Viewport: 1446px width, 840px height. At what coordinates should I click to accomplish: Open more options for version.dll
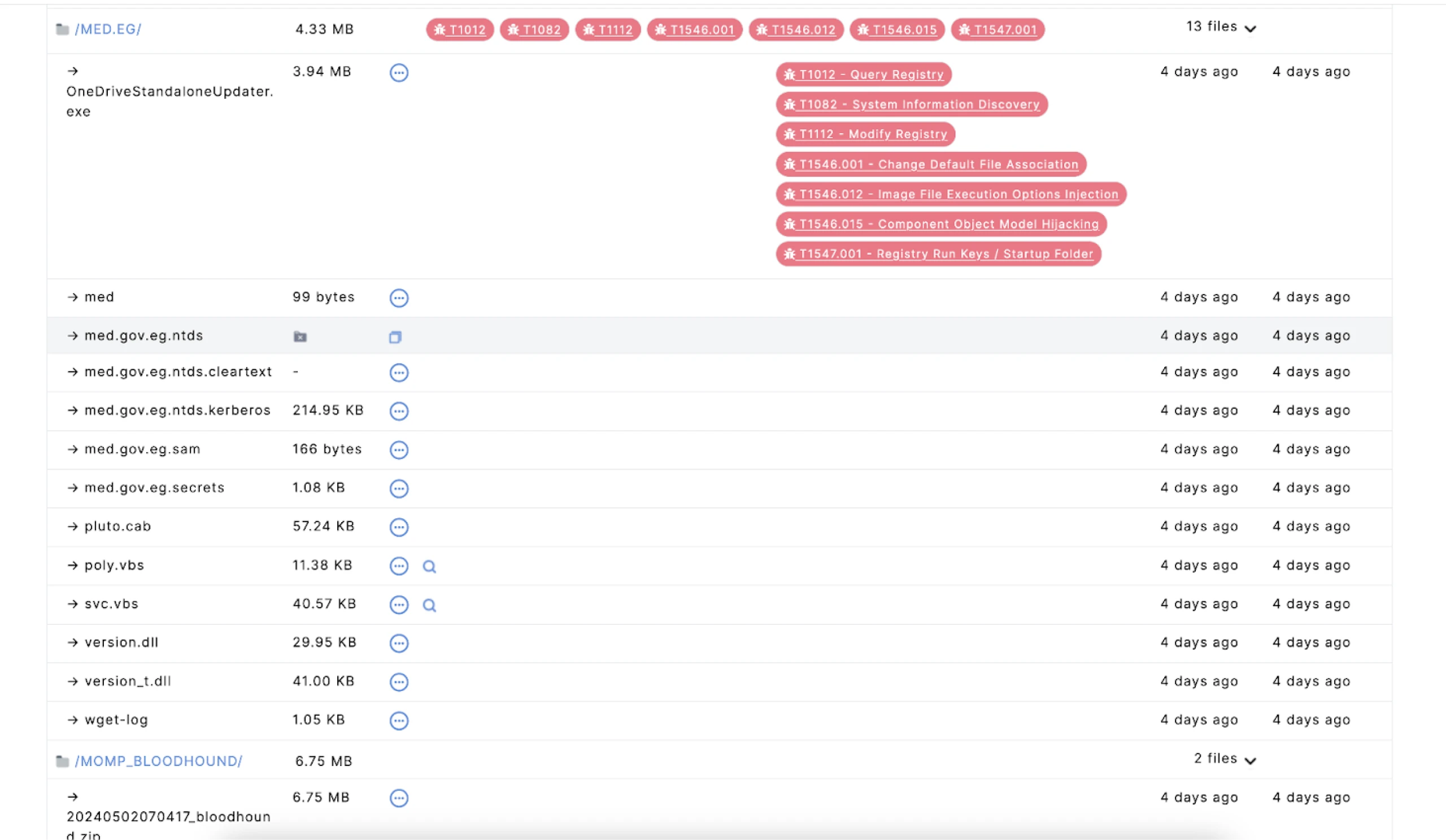pos(399,644)
